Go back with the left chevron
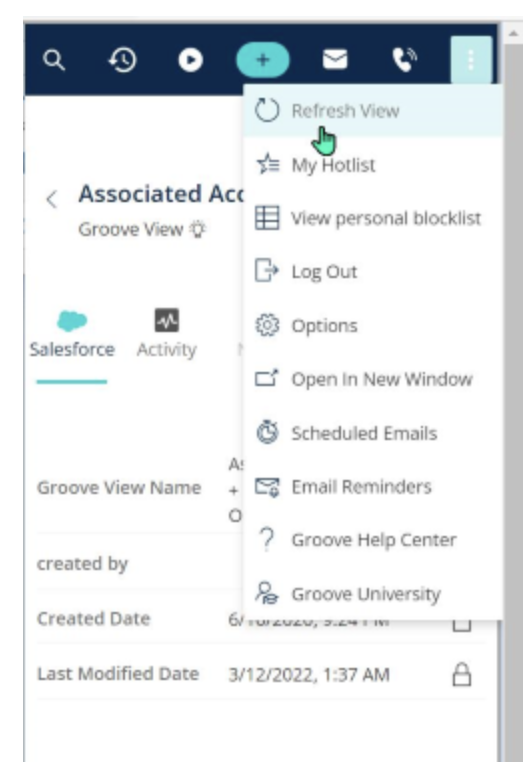The image size is (526, 762). (52, 199)
